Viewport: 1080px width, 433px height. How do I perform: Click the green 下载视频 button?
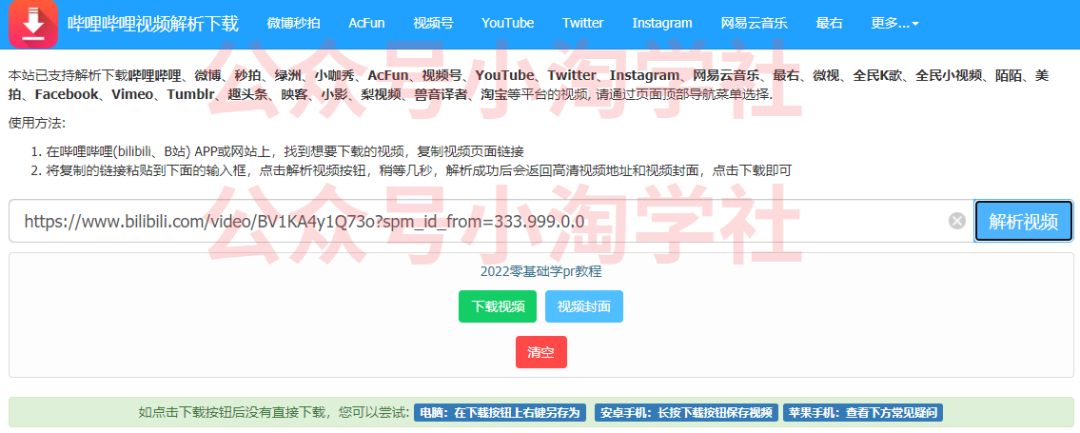click(497, 306)
